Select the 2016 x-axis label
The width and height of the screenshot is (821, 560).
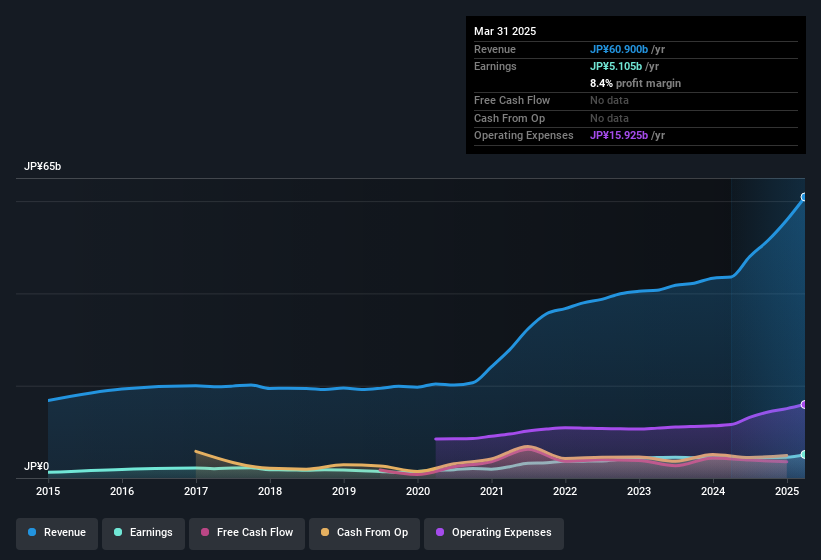pos(122,491)
